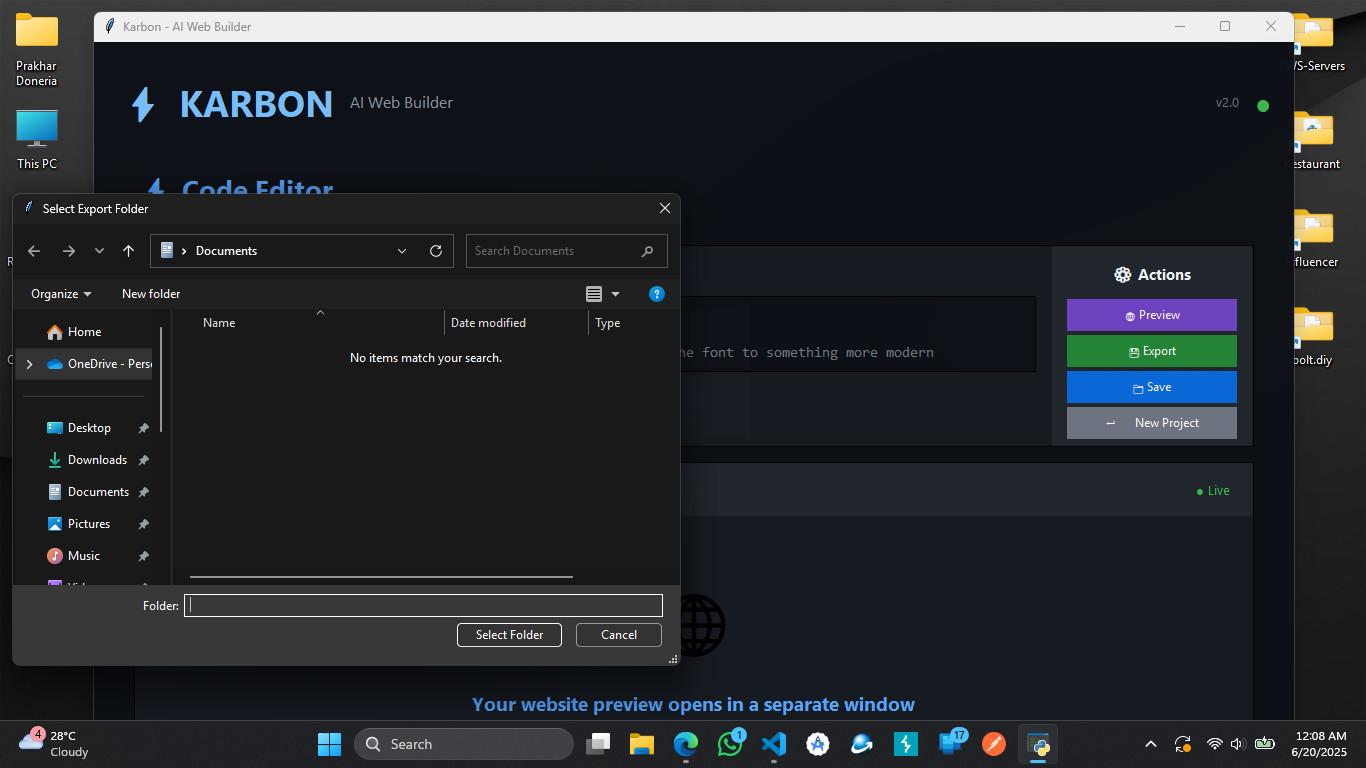Open Wi-Fi network settings in tray

click(1214, 744)
